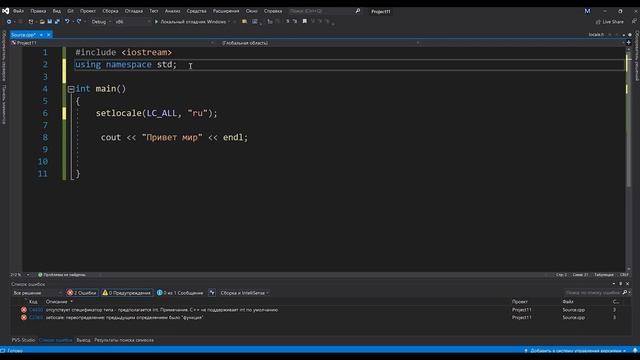
Task: Click line 8 cout statement
Action: (x=174, y=138)
